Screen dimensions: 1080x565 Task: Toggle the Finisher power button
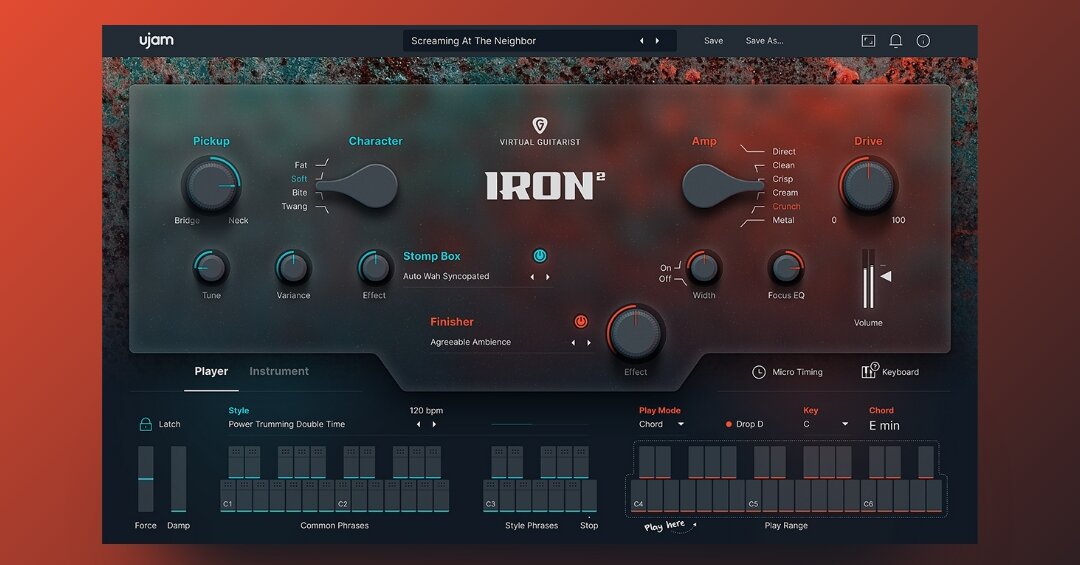point(581,322)
